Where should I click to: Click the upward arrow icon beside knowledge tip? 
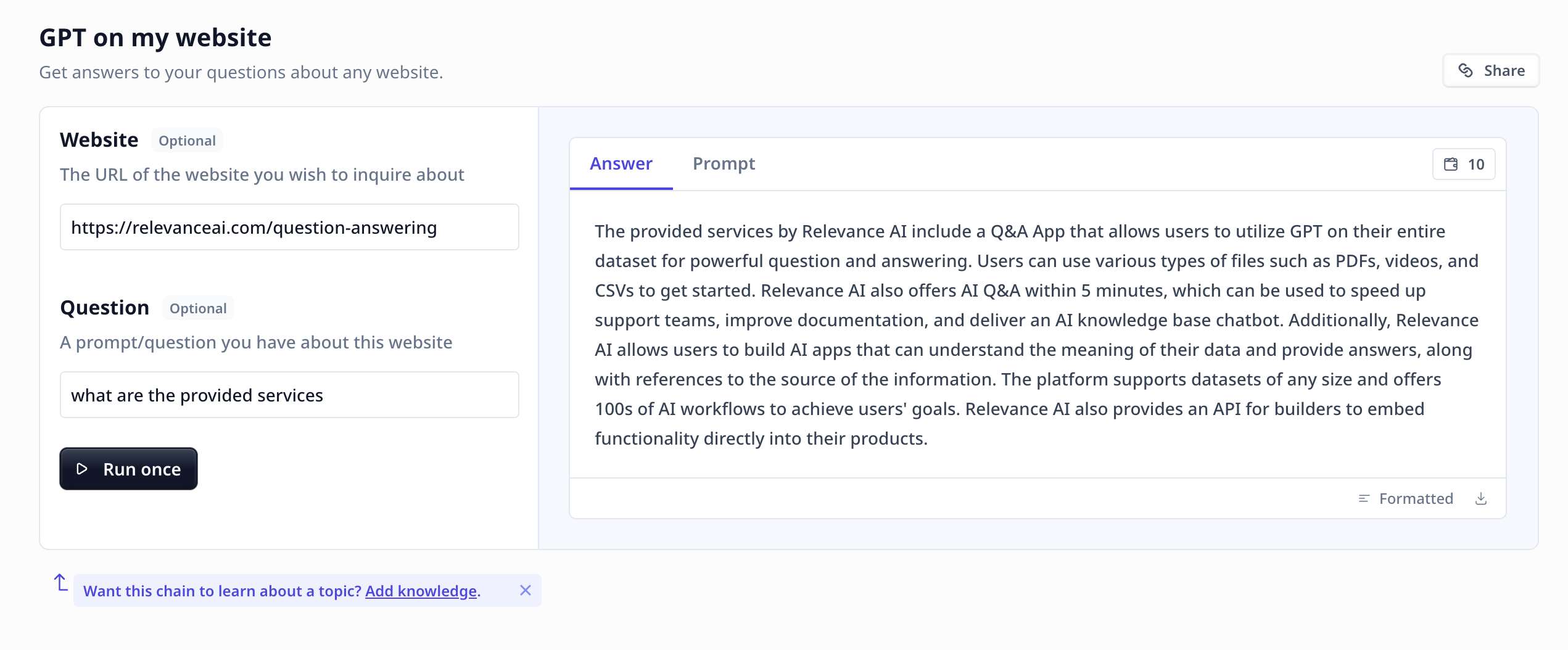pyautogui.click(x=60, y=582)
